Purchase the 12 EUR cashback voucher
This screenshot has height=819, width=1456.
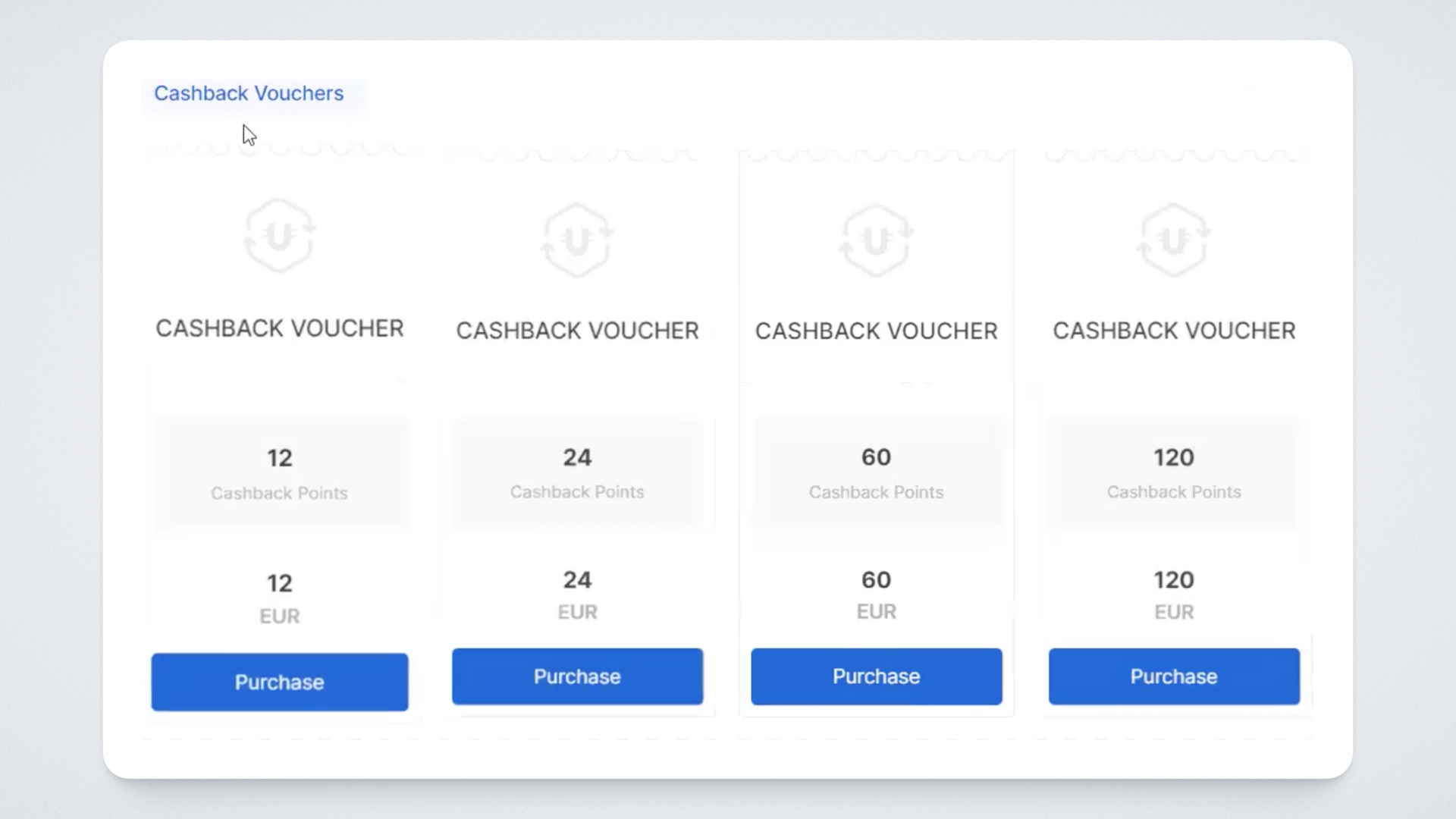pos(279,682)
